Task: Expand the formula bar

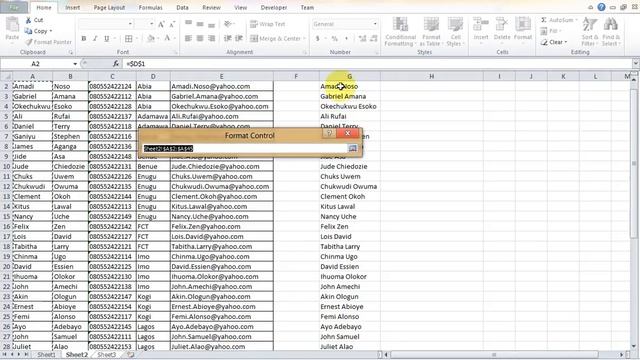Action: tap(636, 64)
